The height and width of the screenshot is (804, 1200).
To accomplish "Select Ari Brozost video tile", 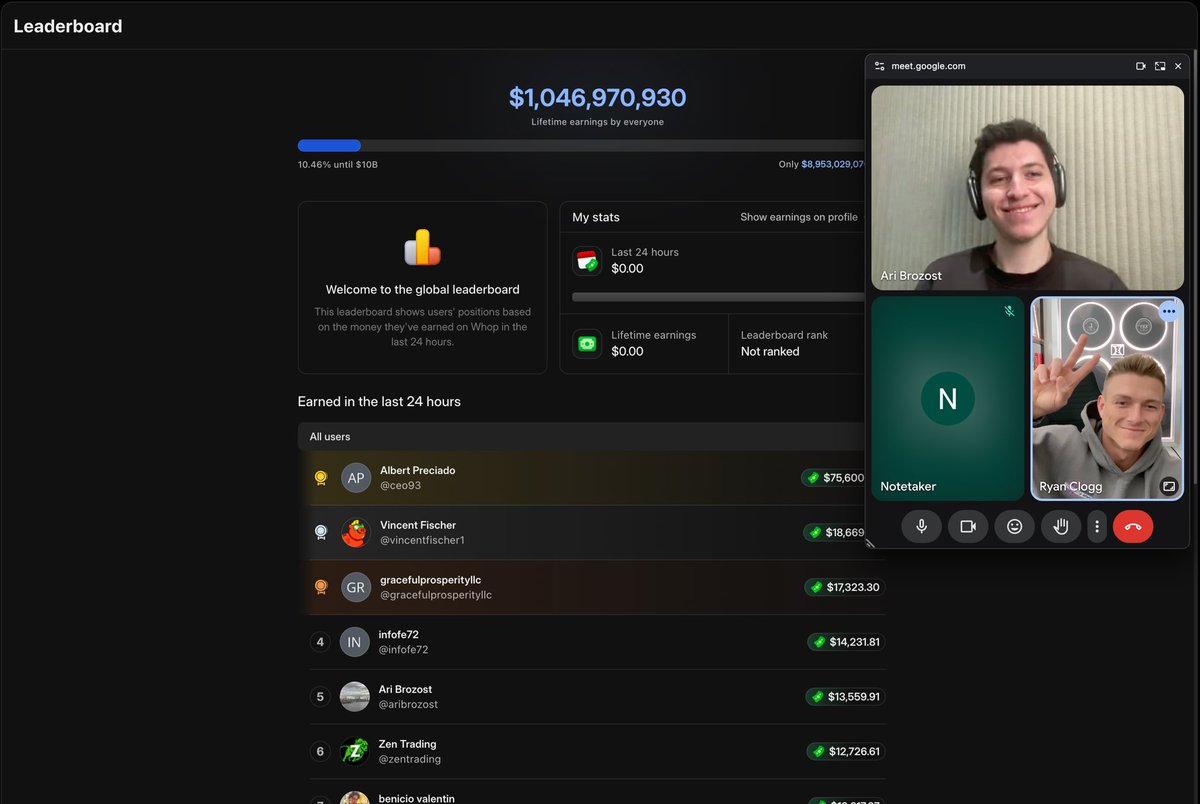I will (1028, 188).
